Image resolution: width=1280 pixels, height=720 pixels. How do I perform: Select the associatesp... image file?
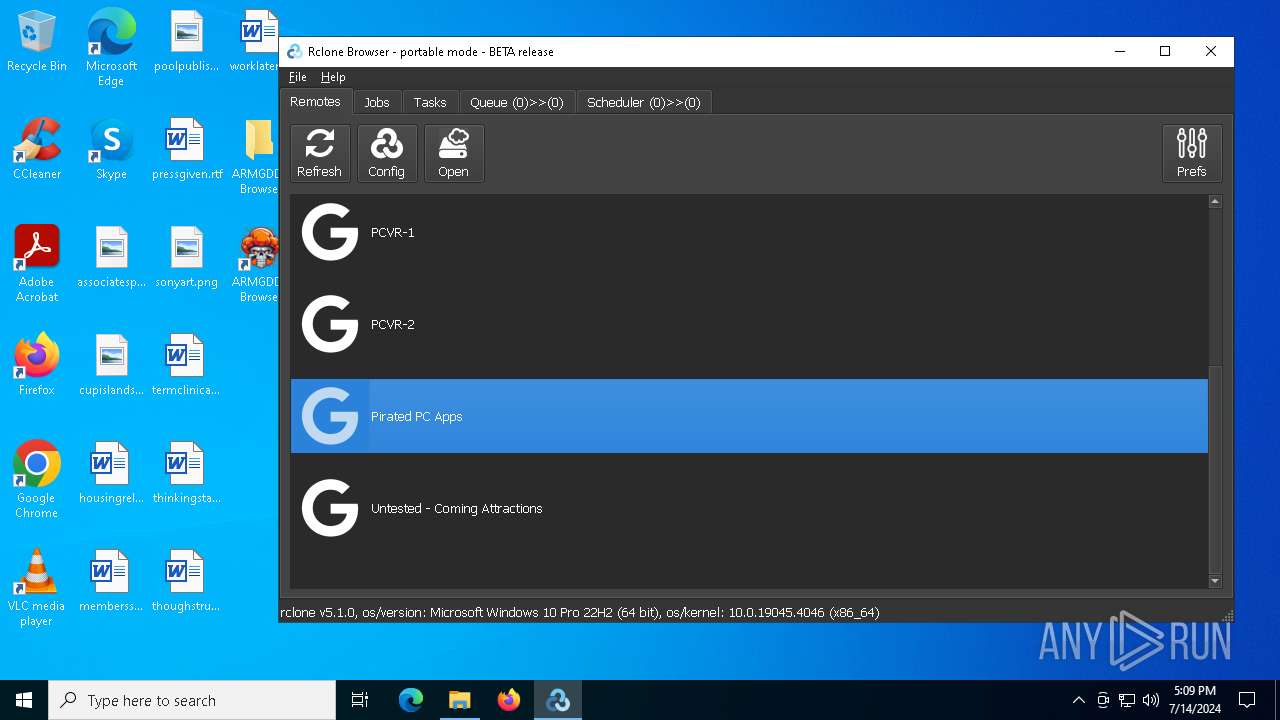(x=112, y=258)
